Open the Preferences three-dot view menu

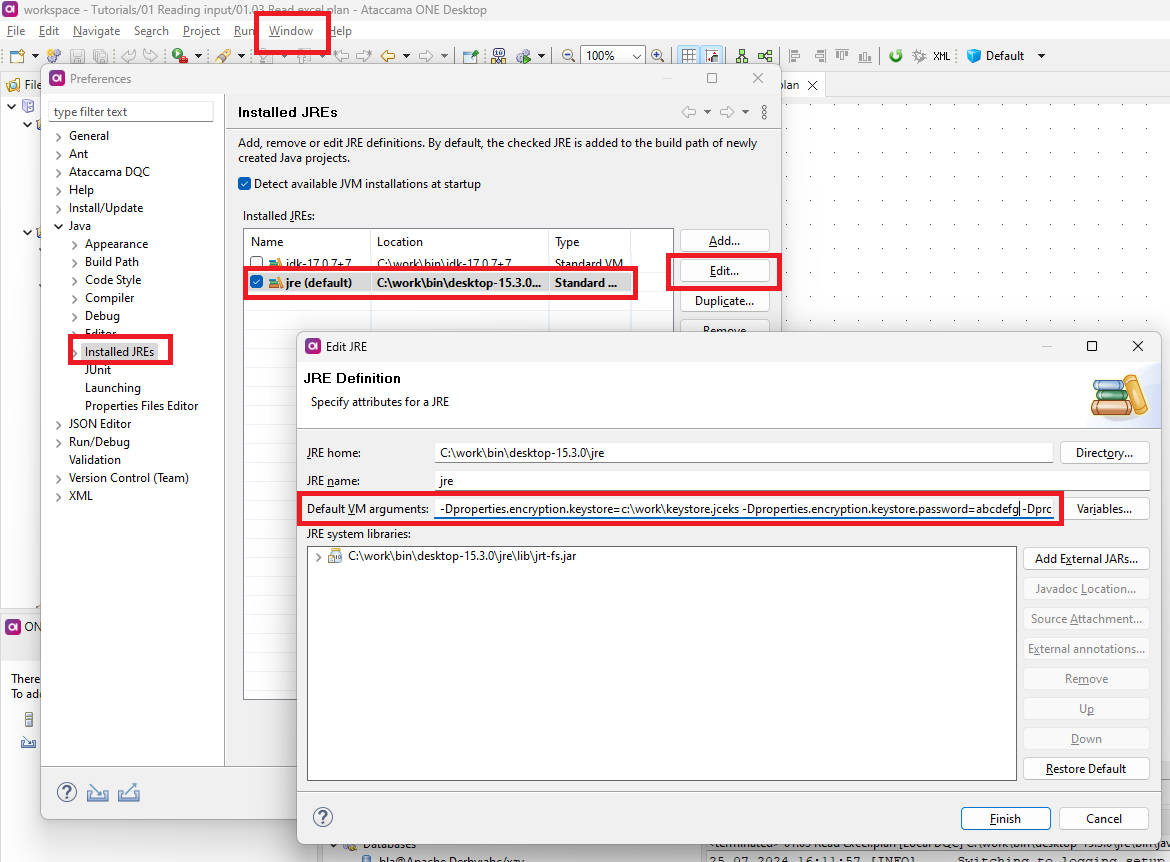(764, 112)
